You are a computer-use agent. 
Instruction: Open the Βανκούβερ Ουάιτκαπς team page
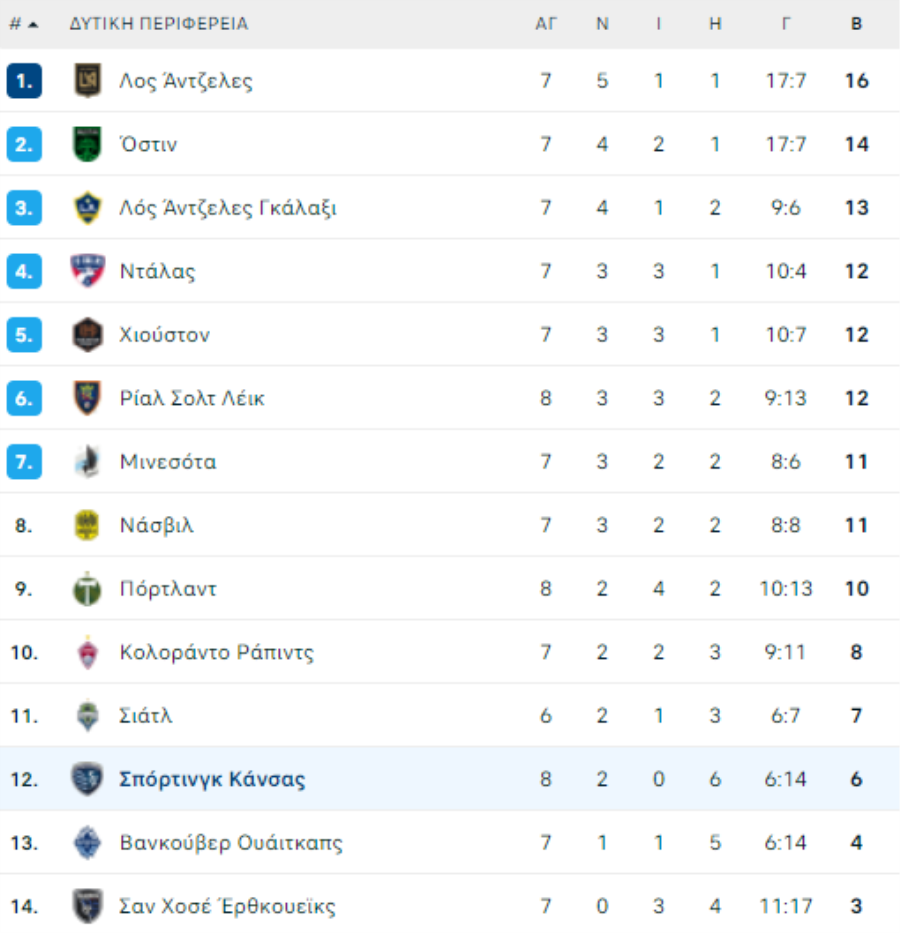coord(231,843)
